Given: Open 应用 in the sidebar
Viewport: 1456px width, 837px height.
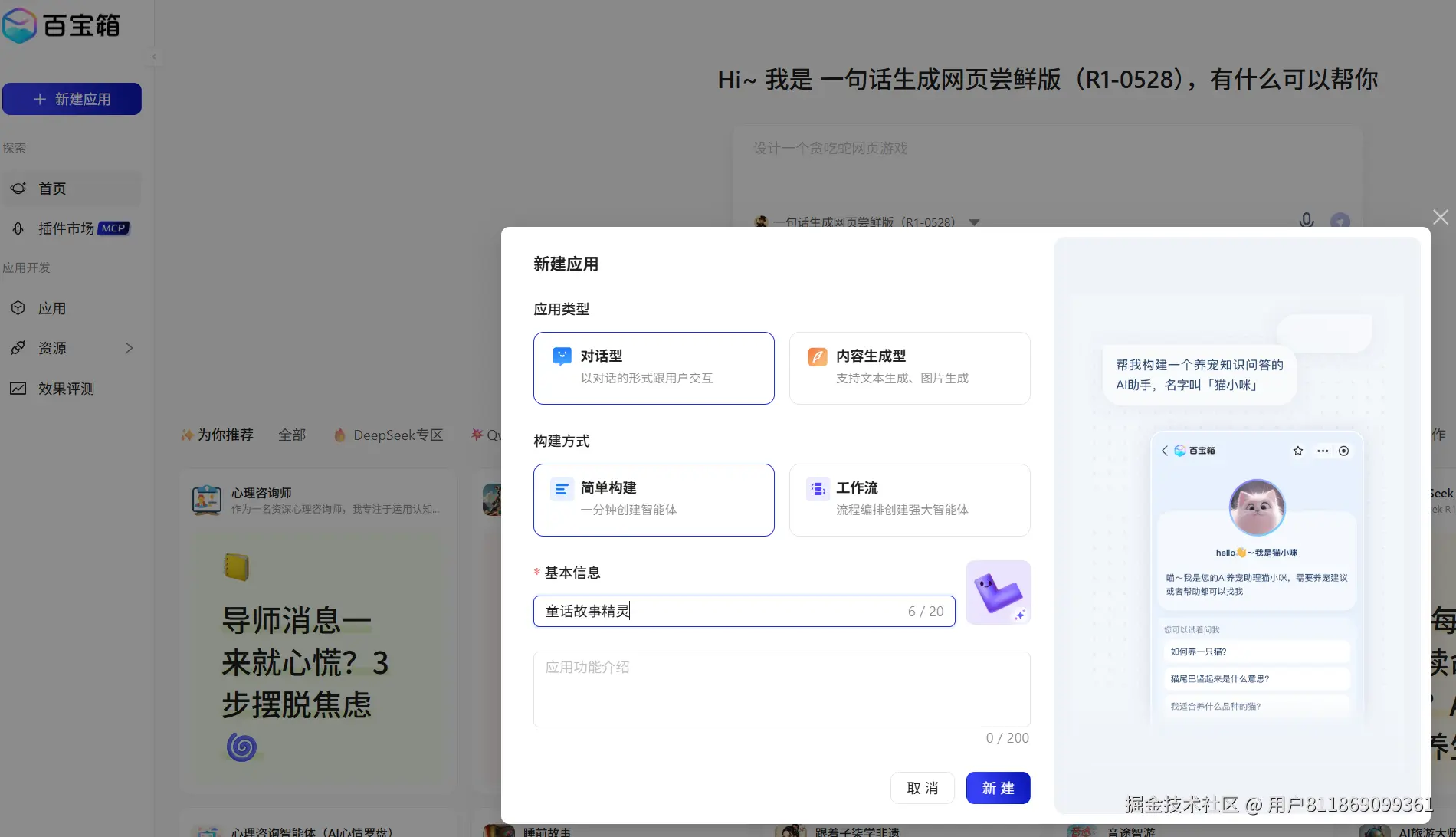Looking at the screenshot, I should (72, 308).
